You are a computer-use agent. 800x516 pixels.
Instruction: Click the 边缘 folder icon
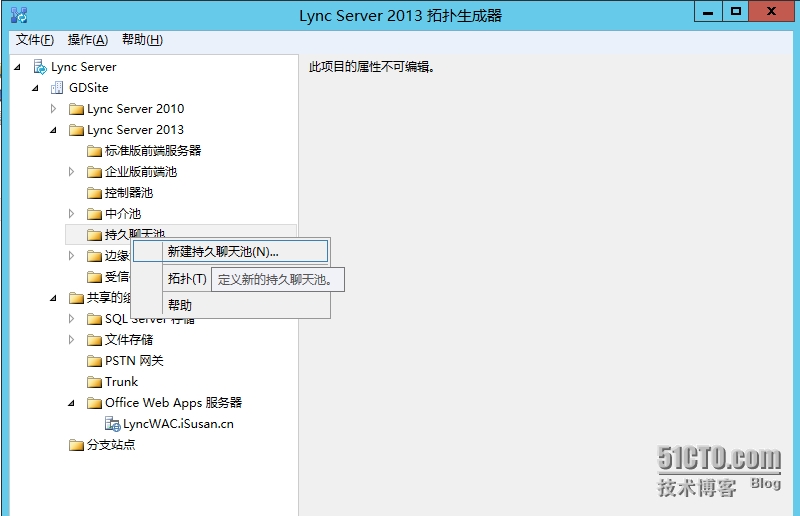(94, 256)
